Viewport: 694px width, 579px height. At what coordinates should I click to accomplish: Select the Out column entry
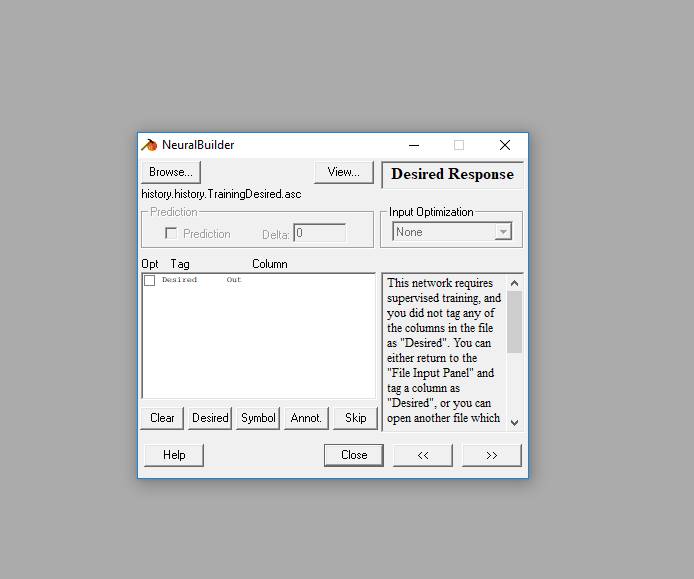(234, 280)
